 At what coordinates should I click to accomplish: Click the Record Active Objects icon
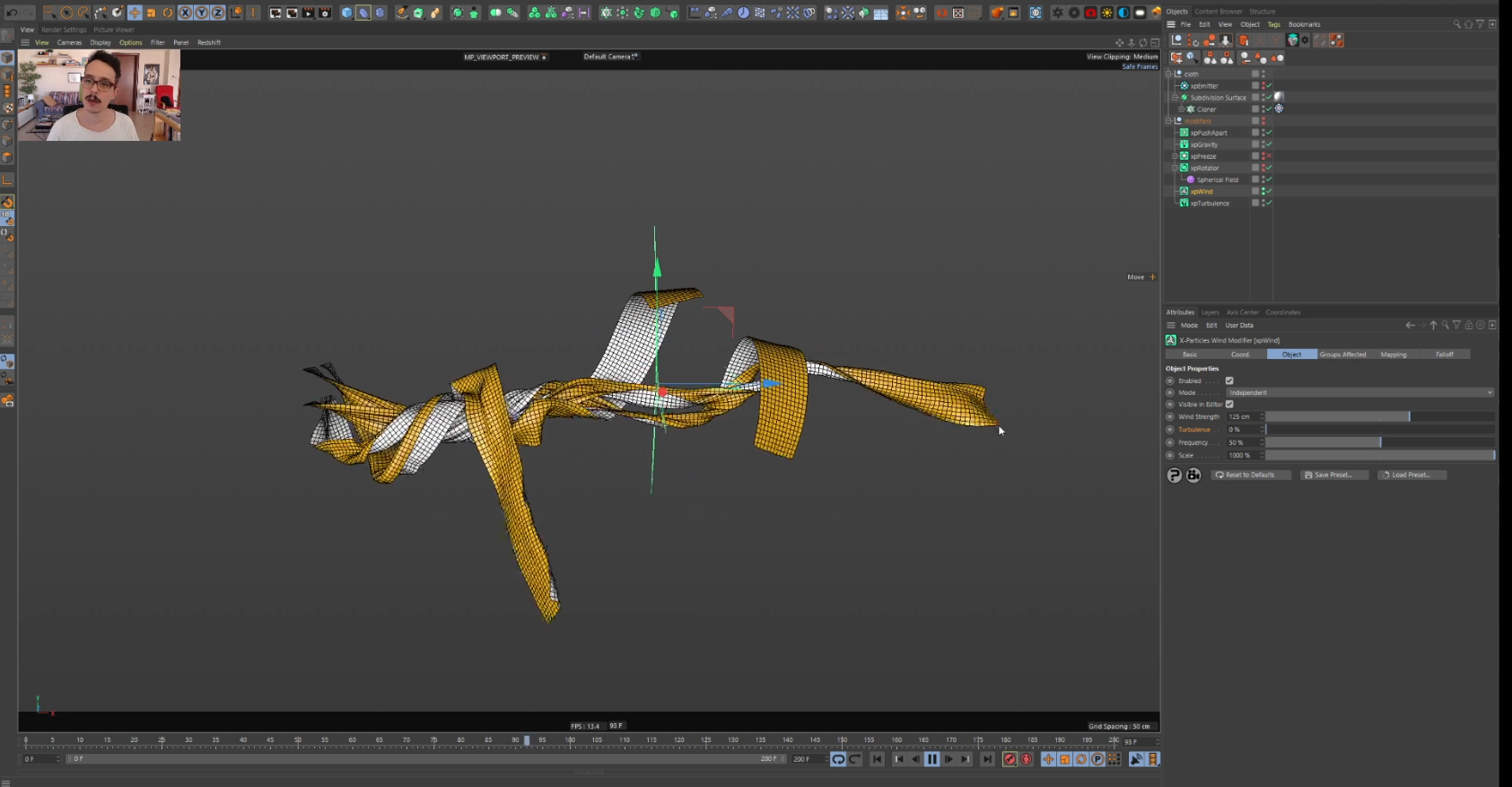[1009, 759]
